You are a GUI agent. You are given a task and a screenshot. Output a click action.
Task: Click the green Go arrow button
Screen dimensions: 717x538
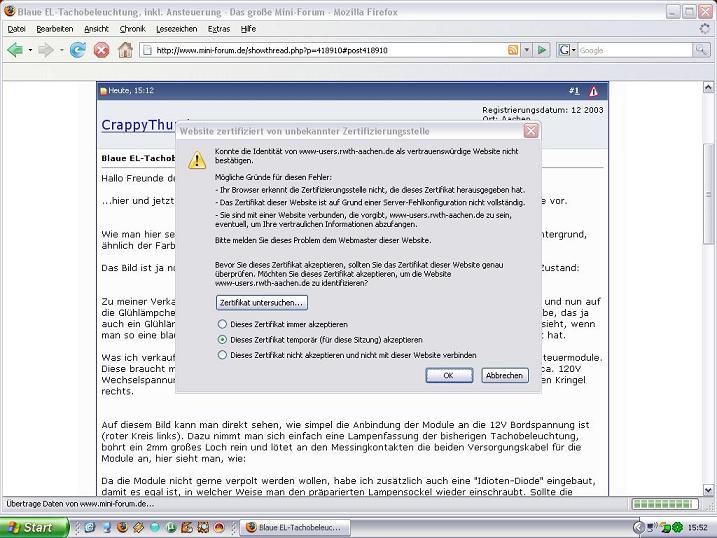(542, 49)
